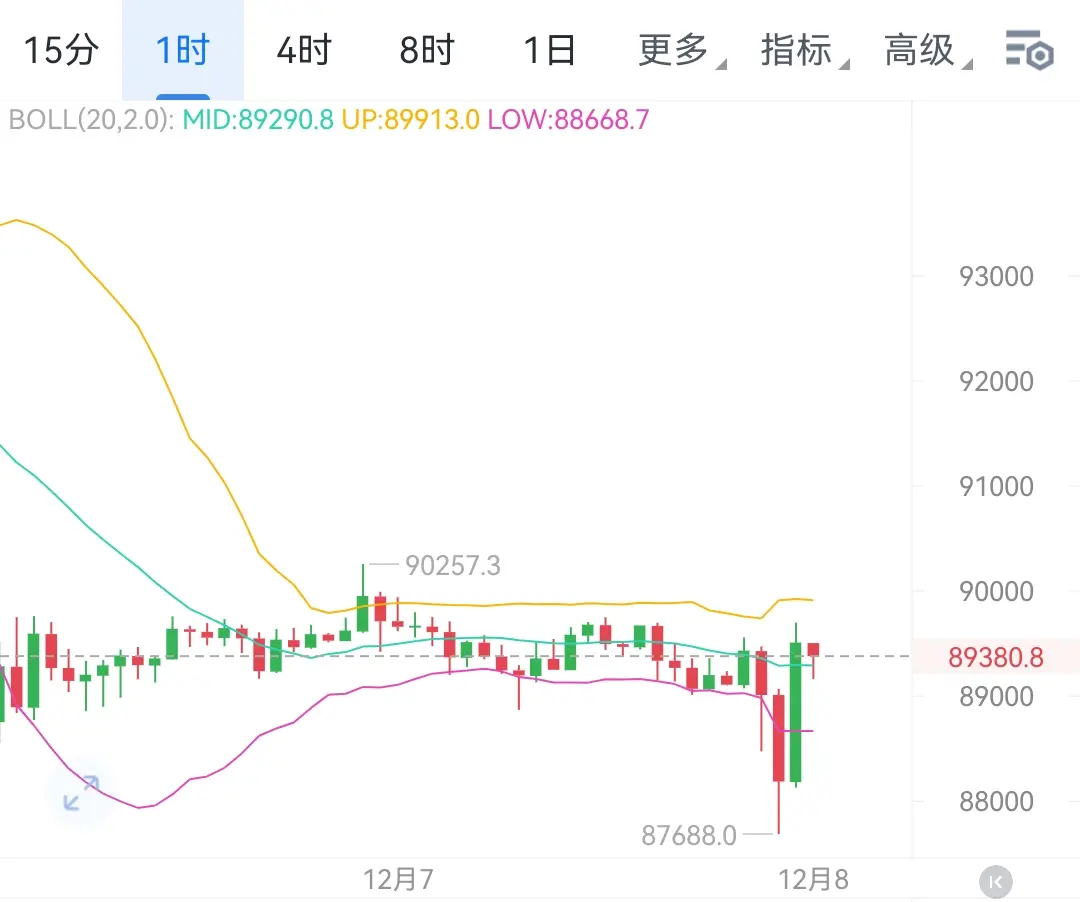Switch to the 15分 timeframe
The width and height of the screenshot is (1080, 902).
tap(61, 50)
